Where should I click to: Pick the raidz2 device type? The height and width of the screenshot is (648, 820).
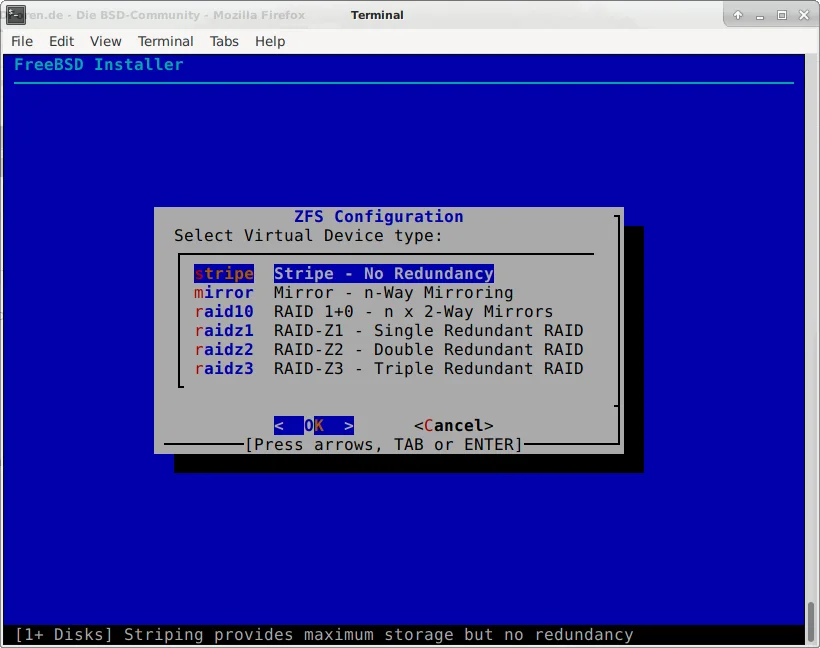(224, 349)
